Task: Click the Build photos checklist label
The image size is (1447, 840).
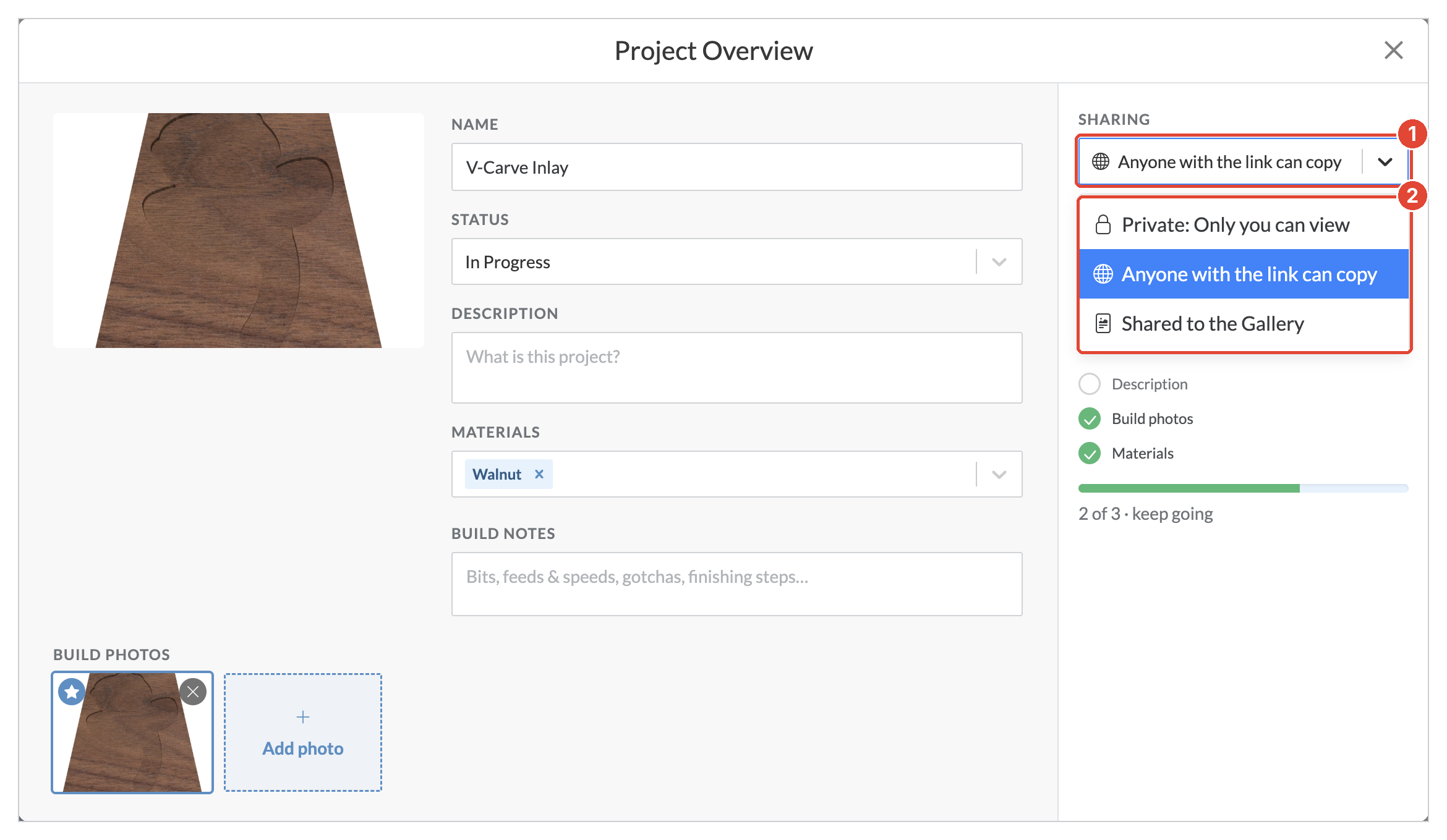Action: point(1152,418)
